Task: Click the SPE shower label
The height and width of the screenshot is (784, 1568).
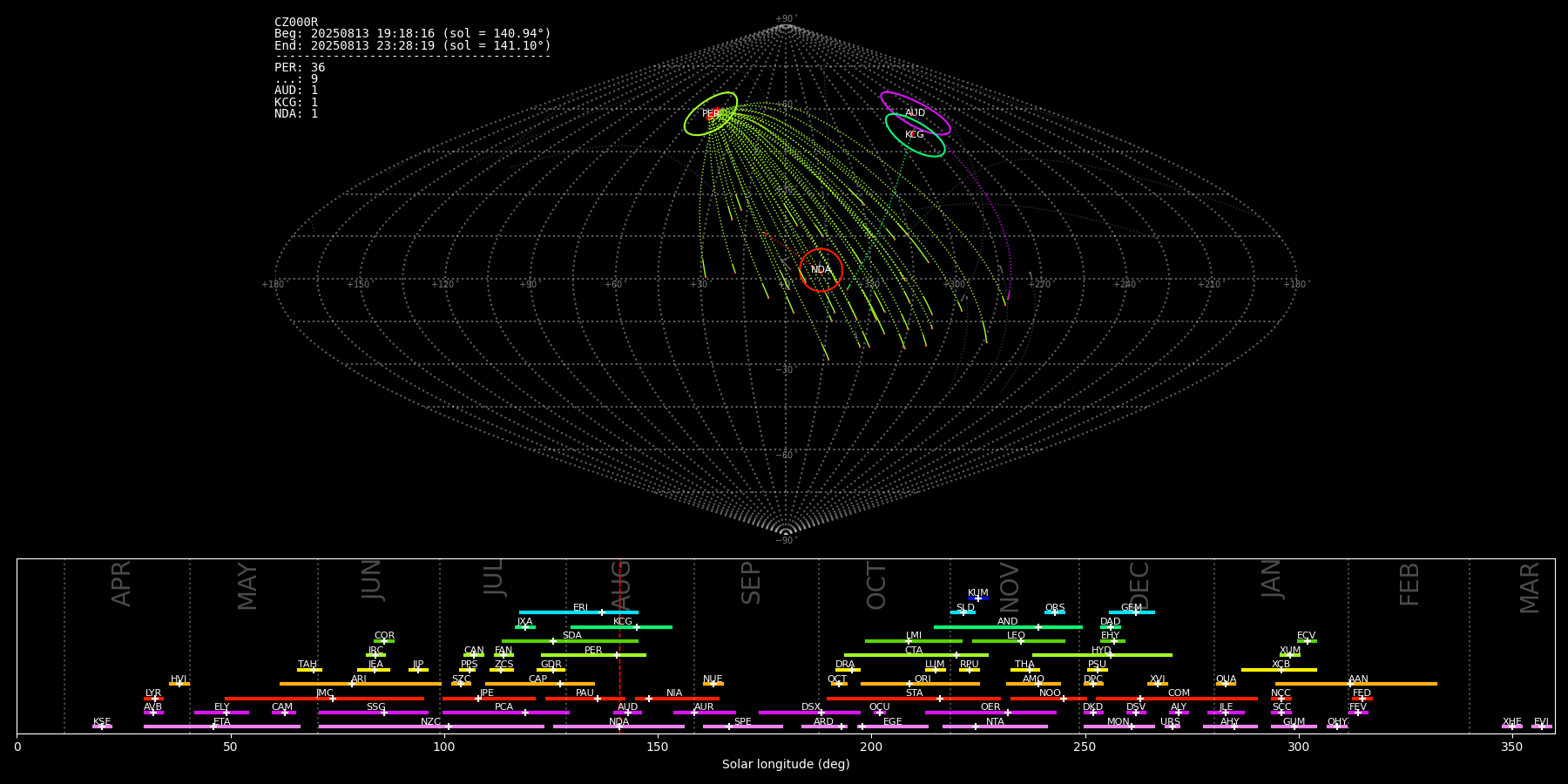Action: (743, 722)
